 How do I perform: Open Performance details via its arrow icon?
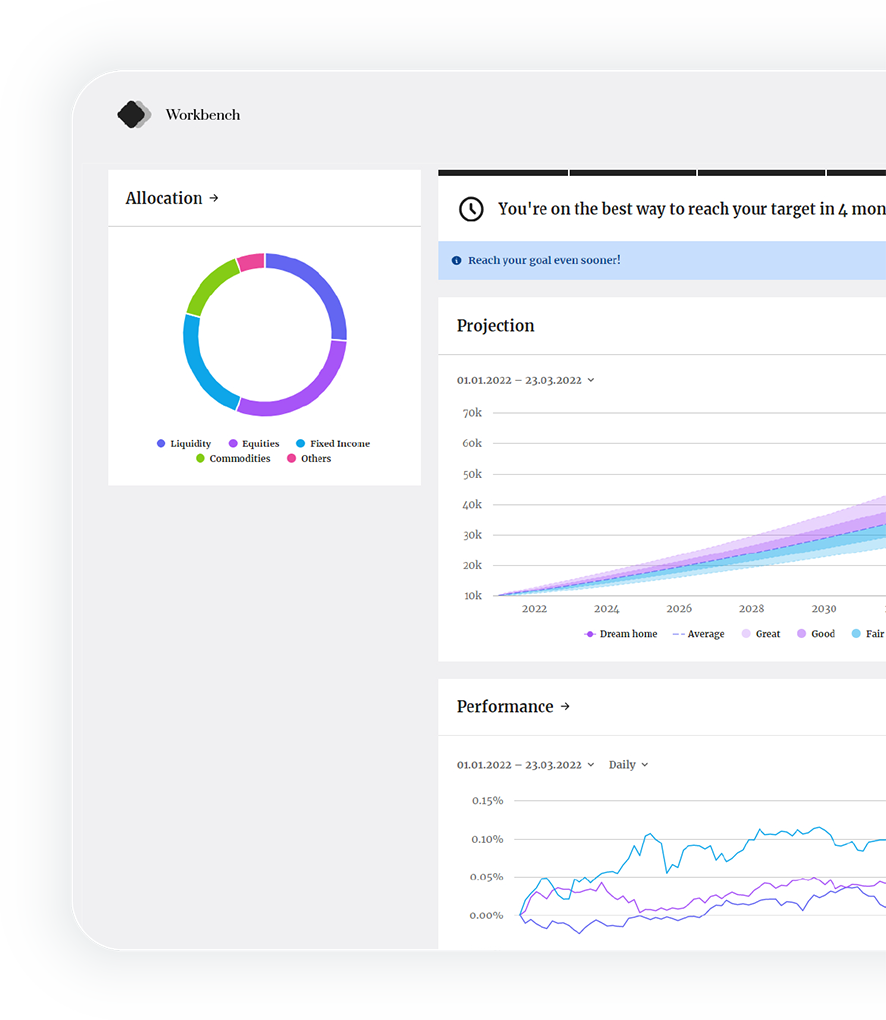565,706
